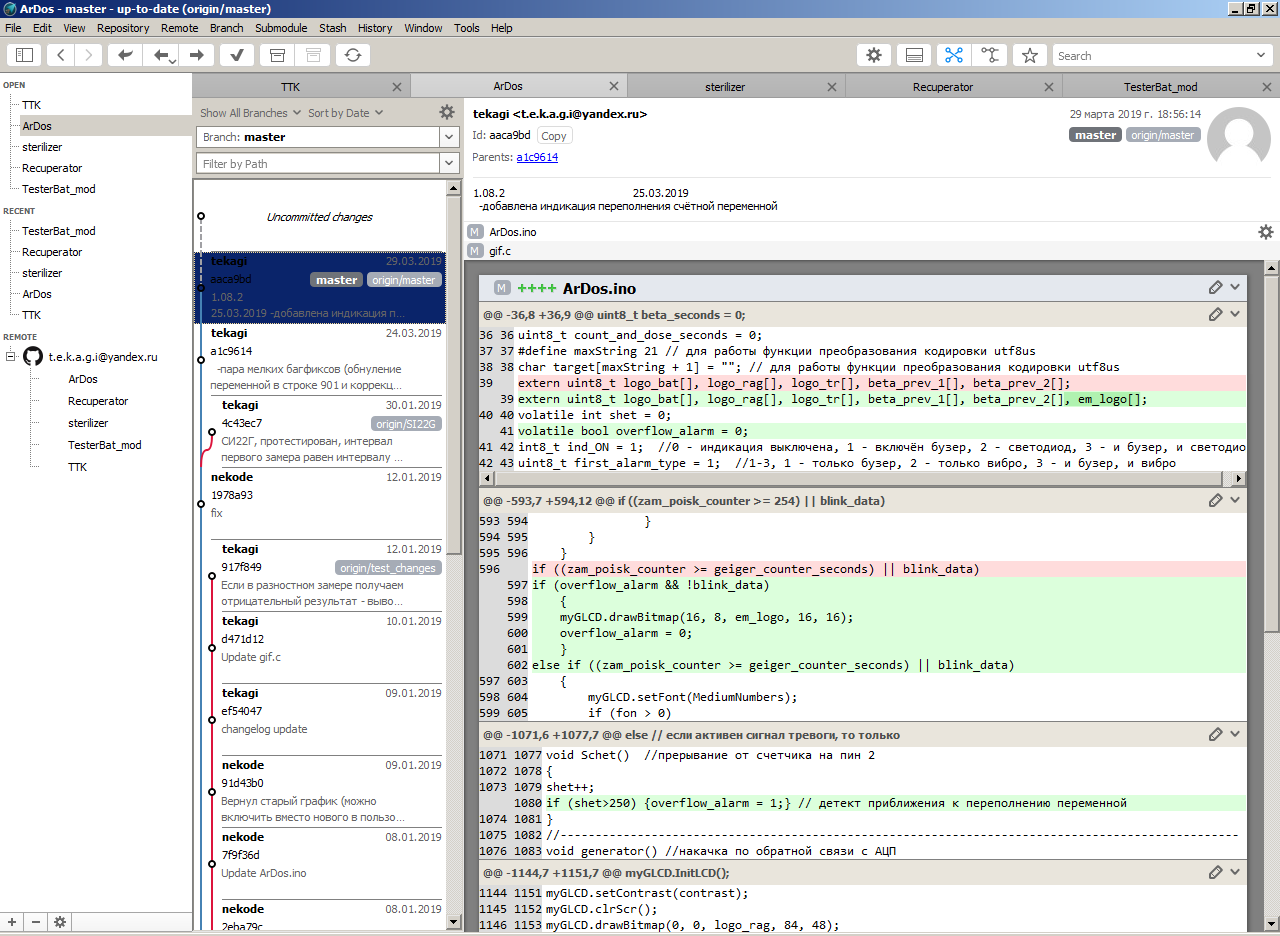Switch to the tree view mode
The width and height of the screenshot is (1280, 936).
pos(989,55)
